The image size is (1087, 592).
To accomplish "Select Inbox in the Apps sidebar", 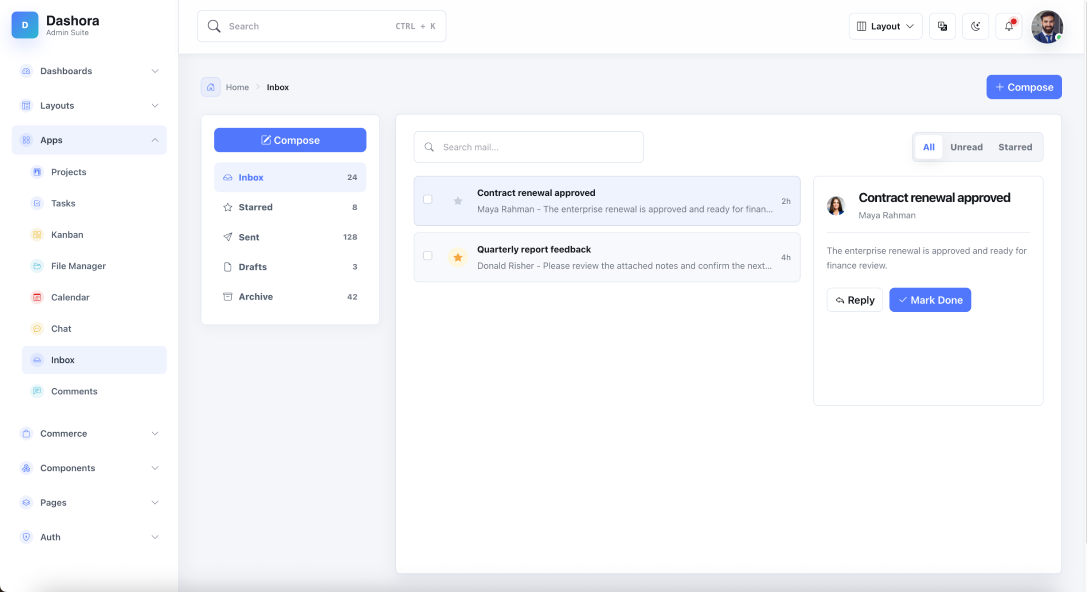I will point(94,360).
